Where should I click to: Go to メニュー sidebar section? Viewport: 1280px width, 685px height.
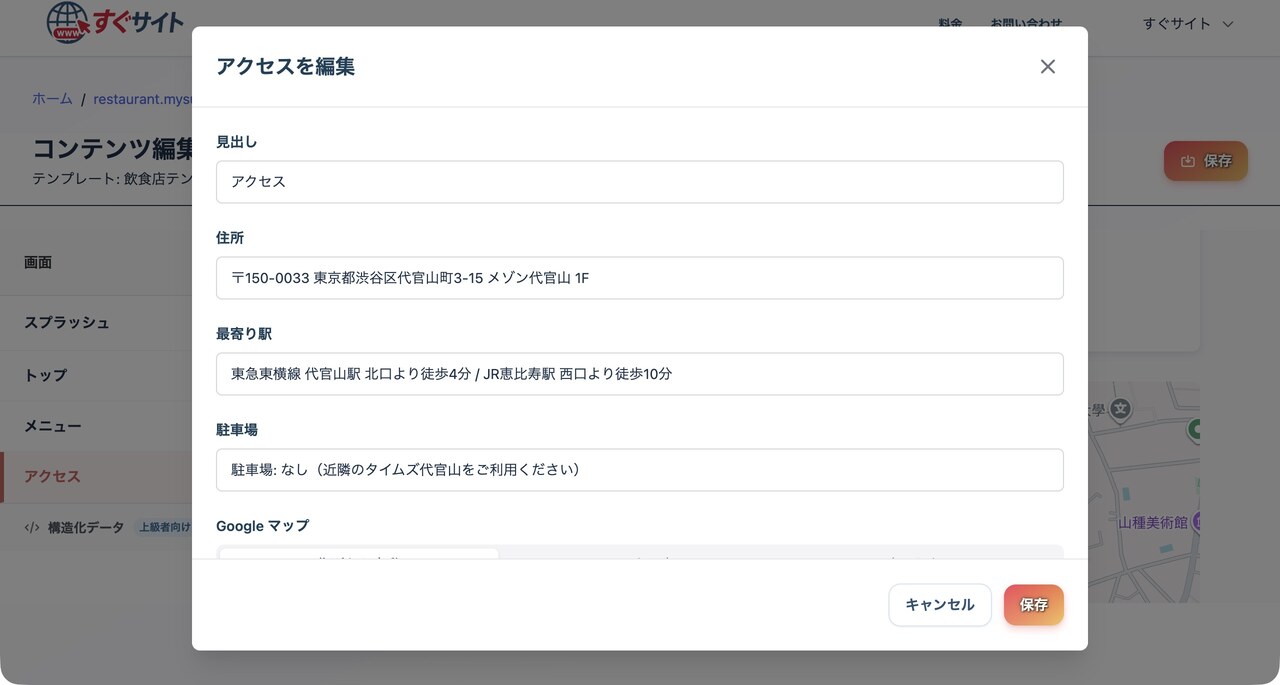click(53, 426)
